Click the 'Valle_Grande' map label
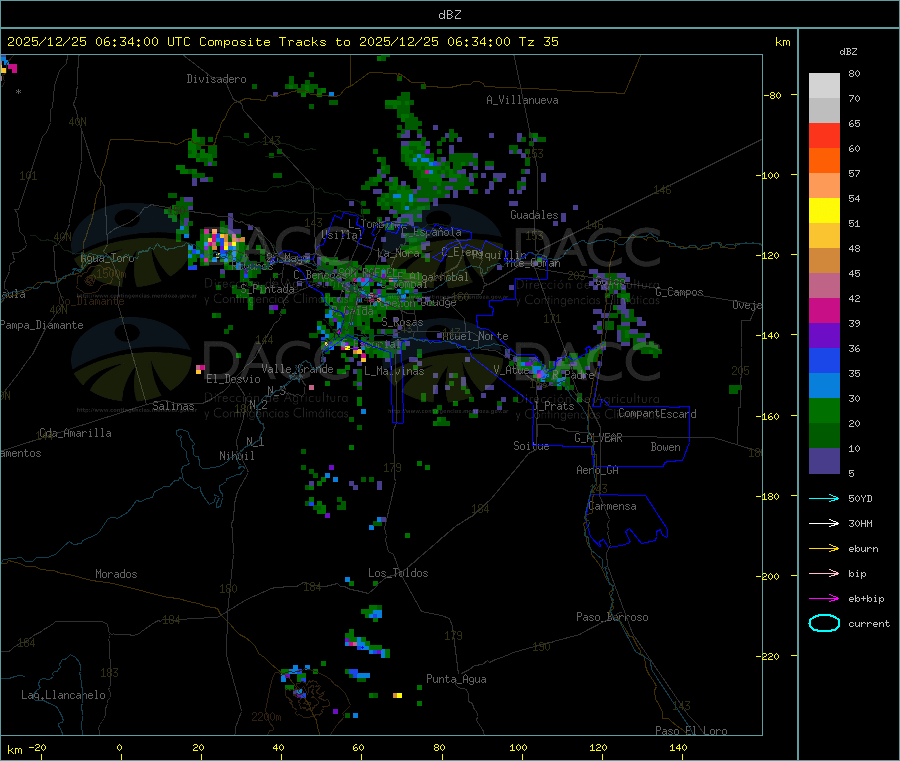This screenshot has height=761, width=900. 297,369
